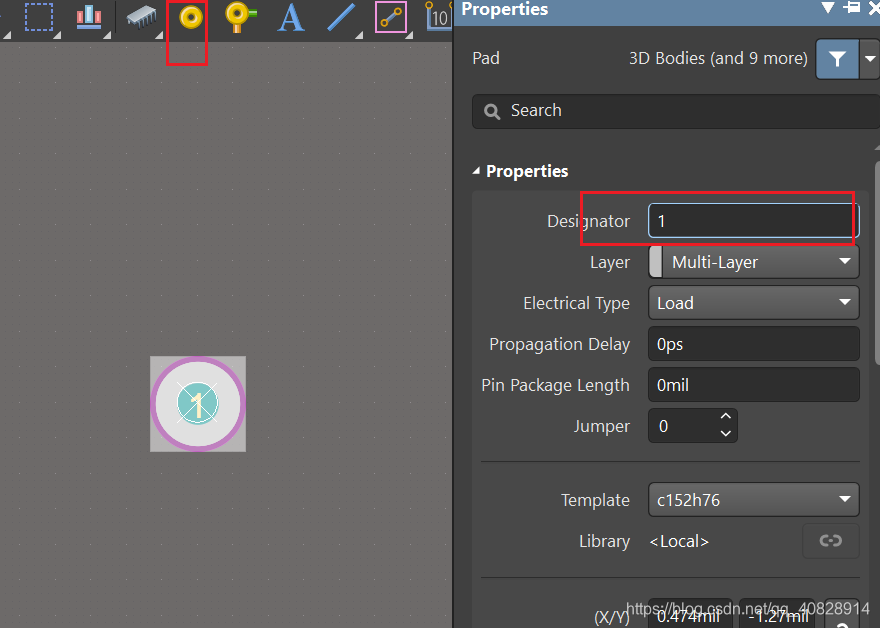Close the Properties panel
This screenshot has width=880, height=628.
coord(873,8)
